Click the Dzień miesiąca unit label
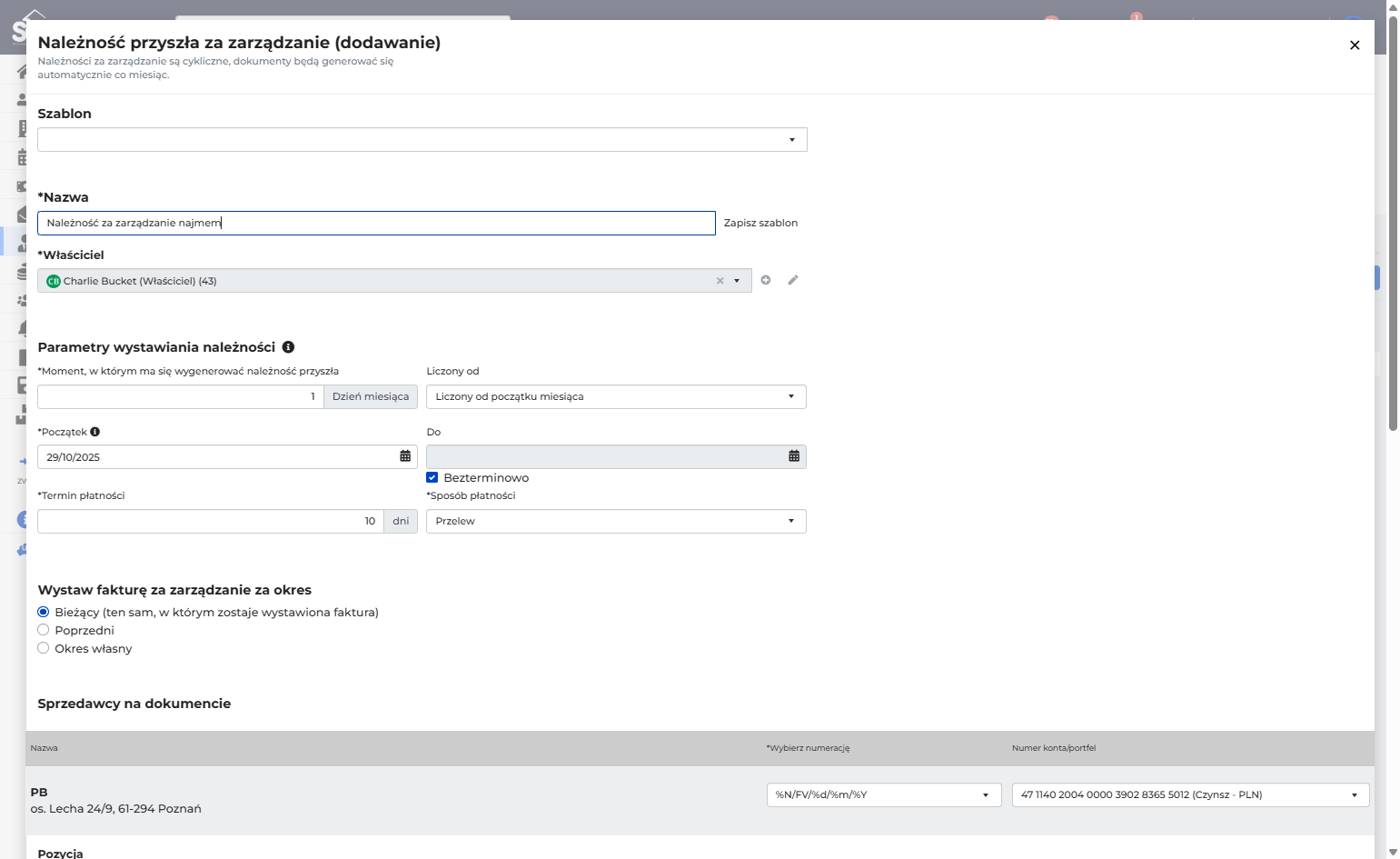Screen dimensions: 1400x859 coord(371,397)
